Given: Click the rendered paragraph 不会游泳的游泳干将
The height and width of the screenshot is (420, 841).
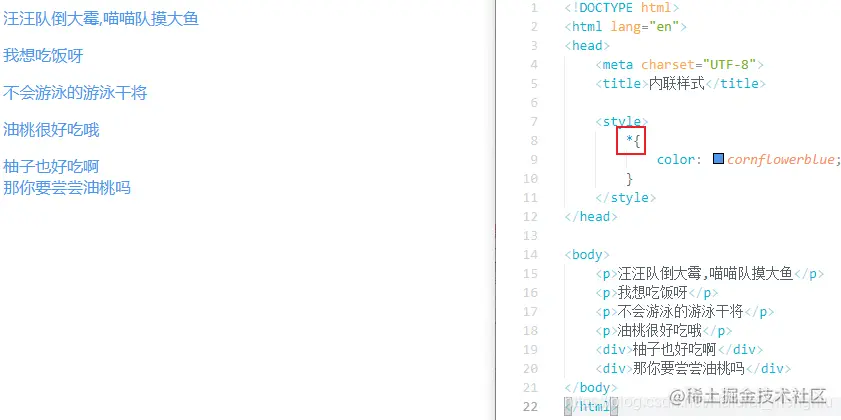Looking at the screenshot, I should click(75, 93).
